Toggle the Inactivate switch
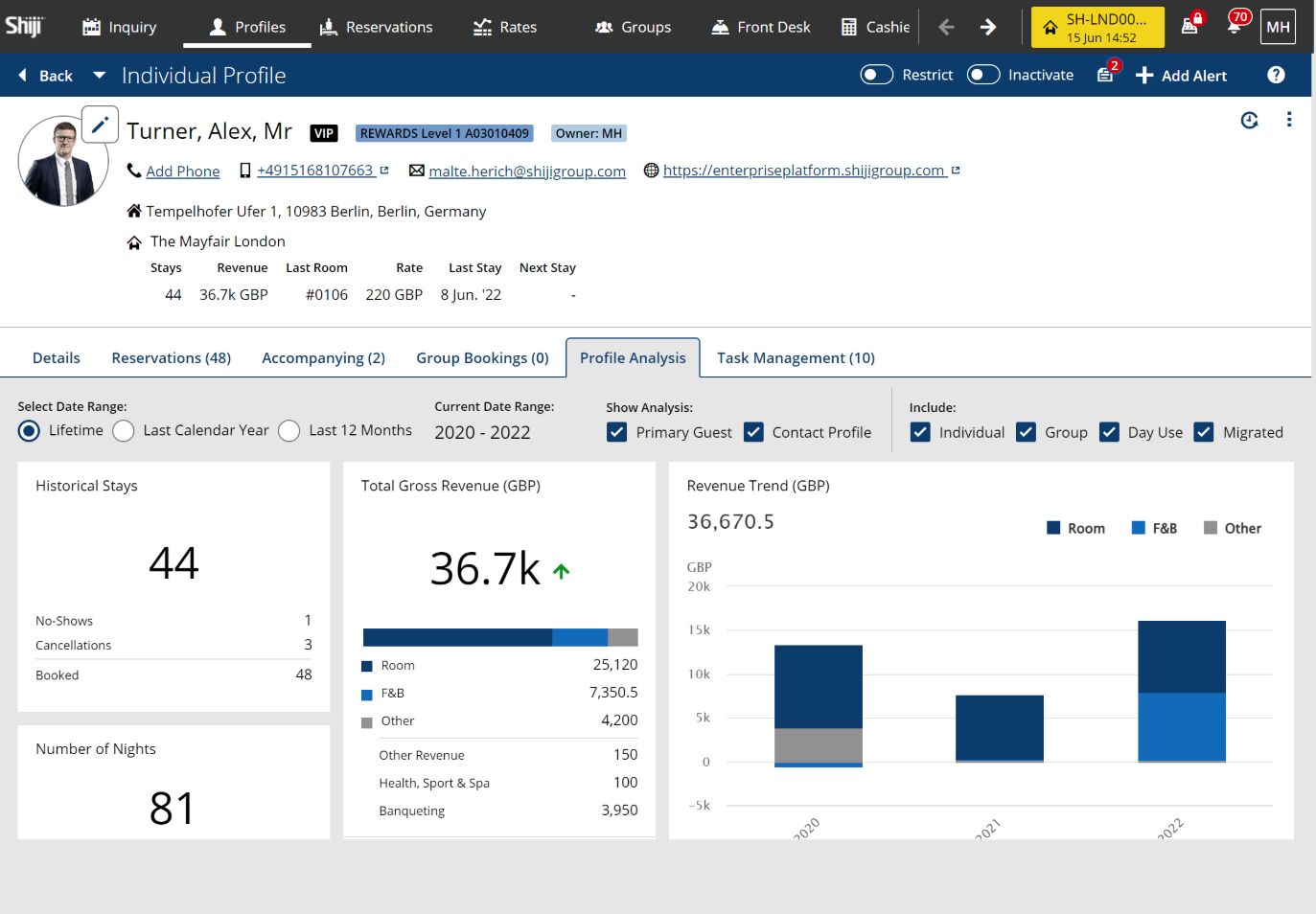The width and height of the screenshot is (1316, 914). (982, 75)
